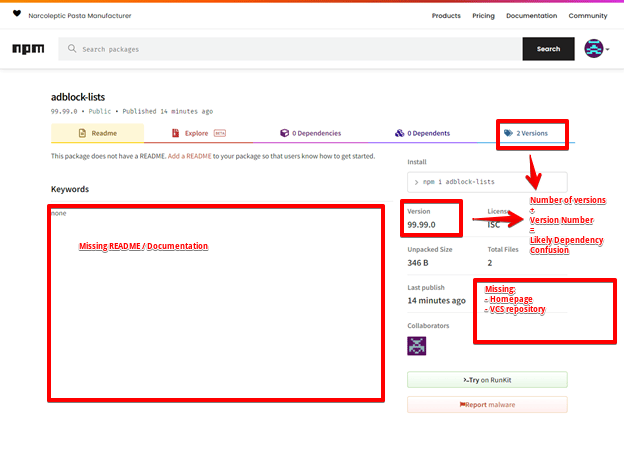This screenshot has width=624, height=451.
Task: Open the Pricing page
Action: click(x=483, y=16)
